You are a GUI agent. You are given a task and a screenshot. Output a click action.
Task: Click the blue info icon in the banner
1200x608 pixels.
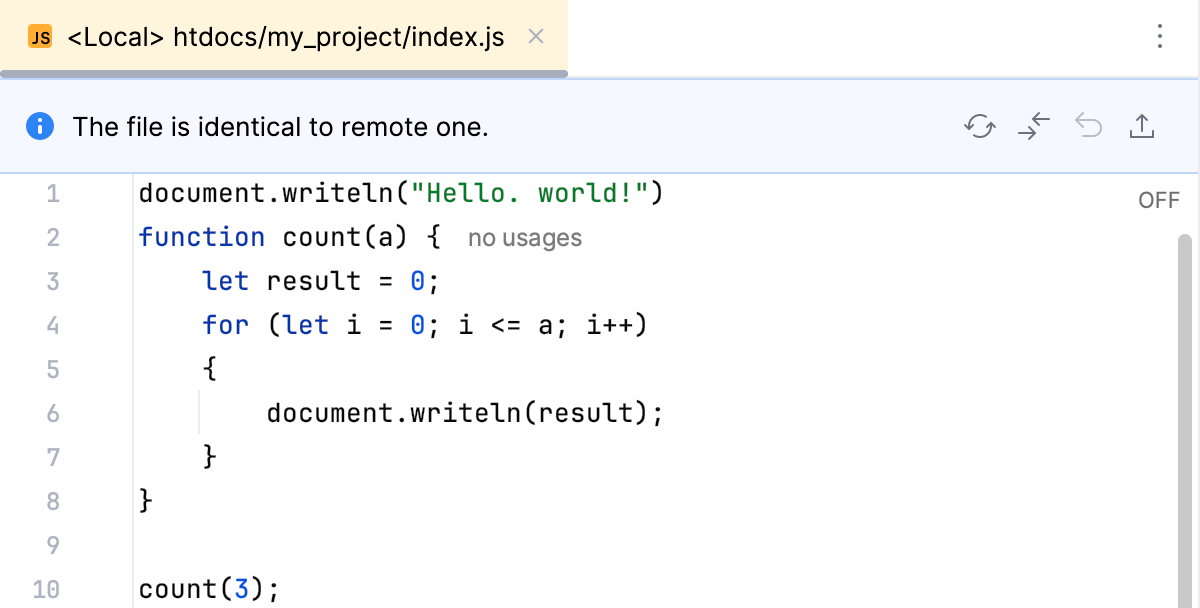click(x=40, y=126)
